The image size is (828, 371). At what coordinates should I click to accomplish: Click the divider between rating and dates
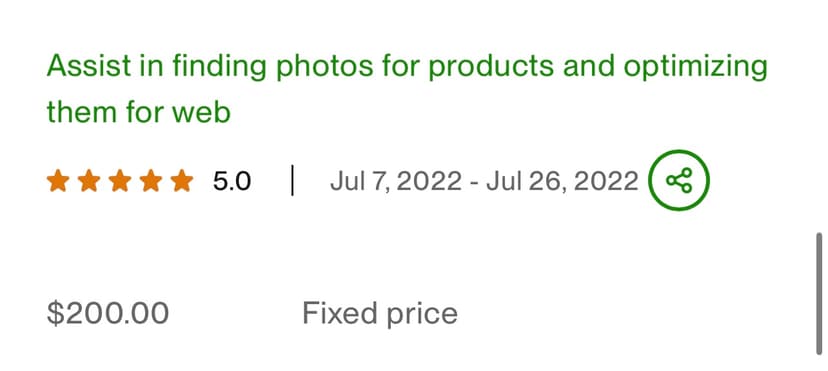pos(292,180)
